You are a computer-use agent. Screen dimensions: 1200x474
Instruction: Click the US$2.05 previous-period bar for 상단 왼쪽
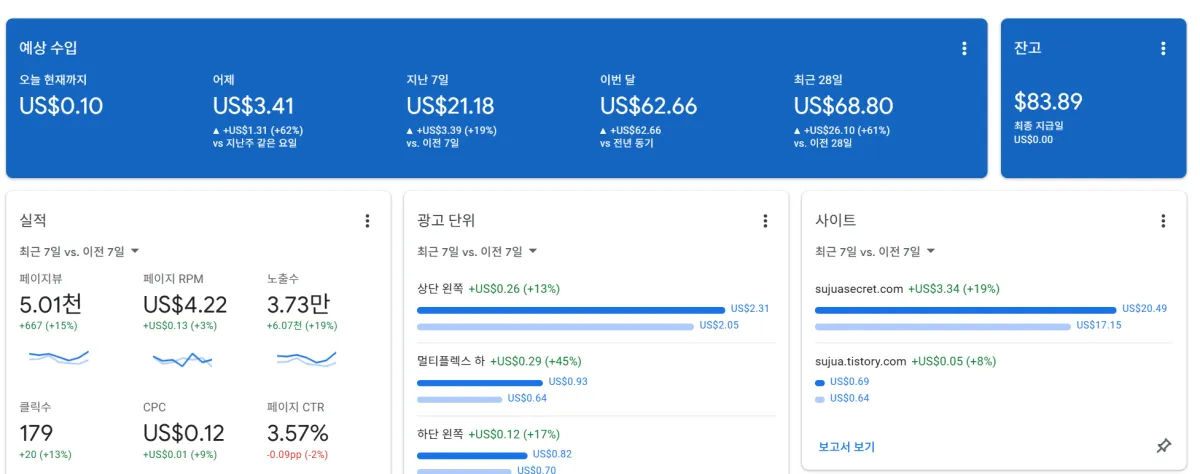tap(555, 327)
